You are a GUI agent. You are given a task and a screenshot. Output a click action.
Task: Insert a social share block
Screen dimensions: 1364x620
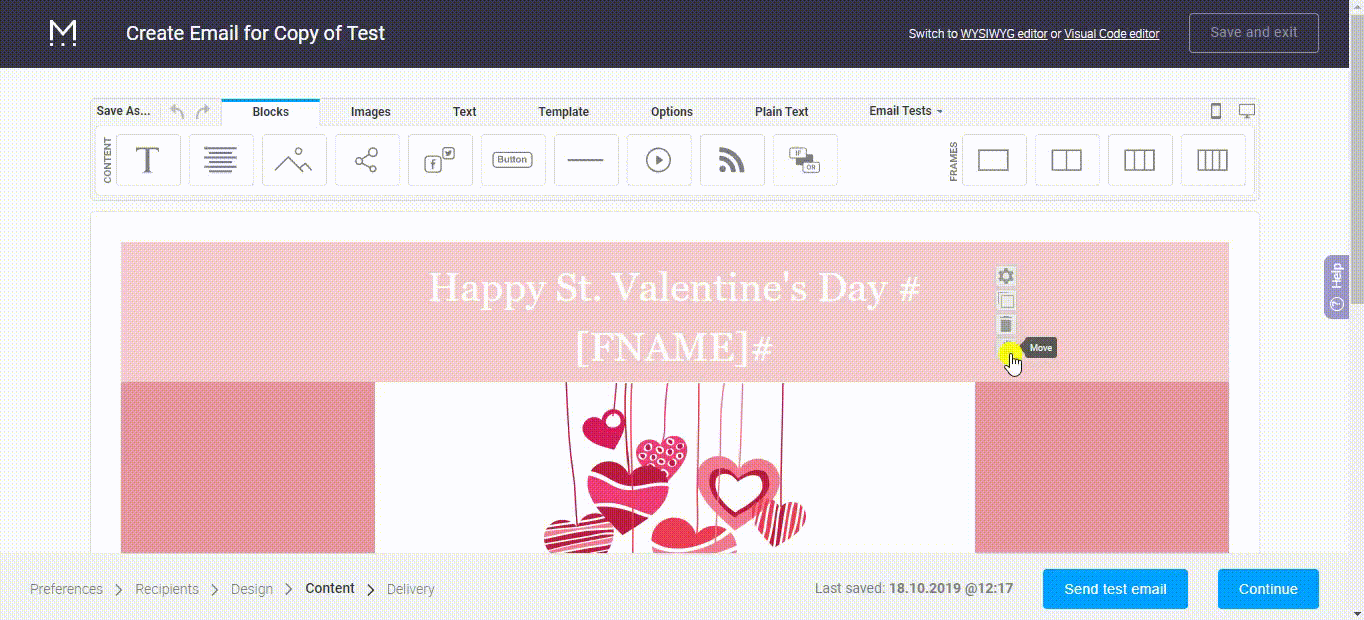click(x=367, y=160)
